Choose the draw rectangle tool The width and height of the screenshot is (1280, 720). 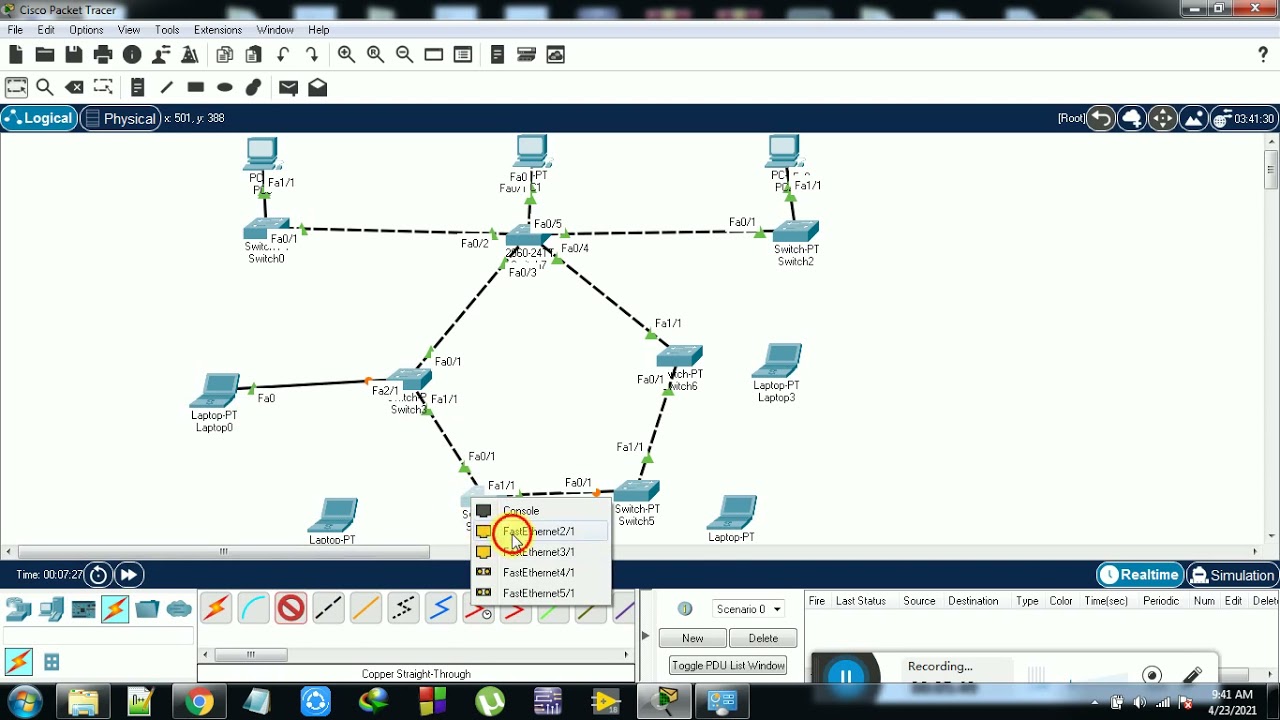(x=196, y=88)
